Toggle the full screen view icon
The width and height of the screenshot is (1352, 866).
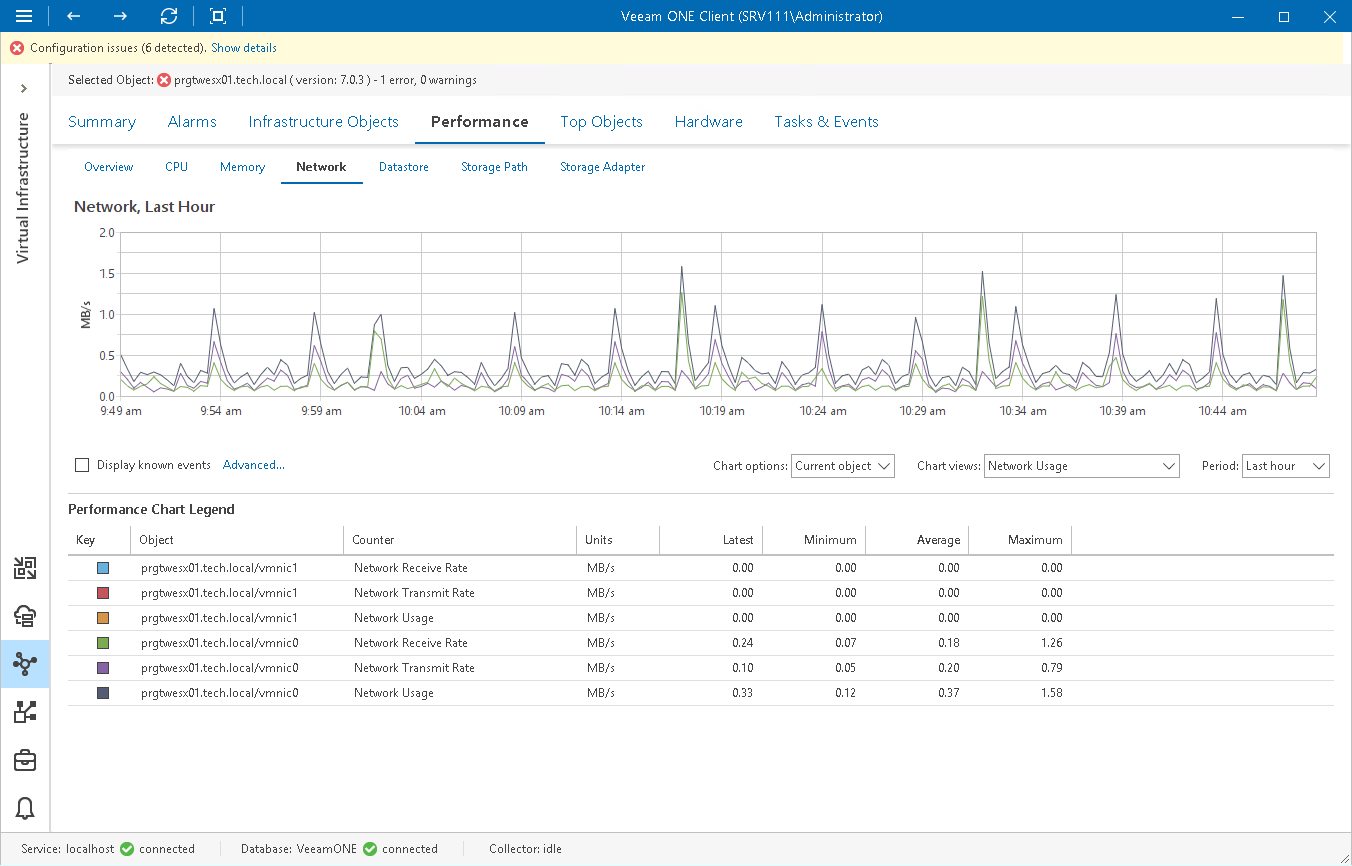pos(218,16)
